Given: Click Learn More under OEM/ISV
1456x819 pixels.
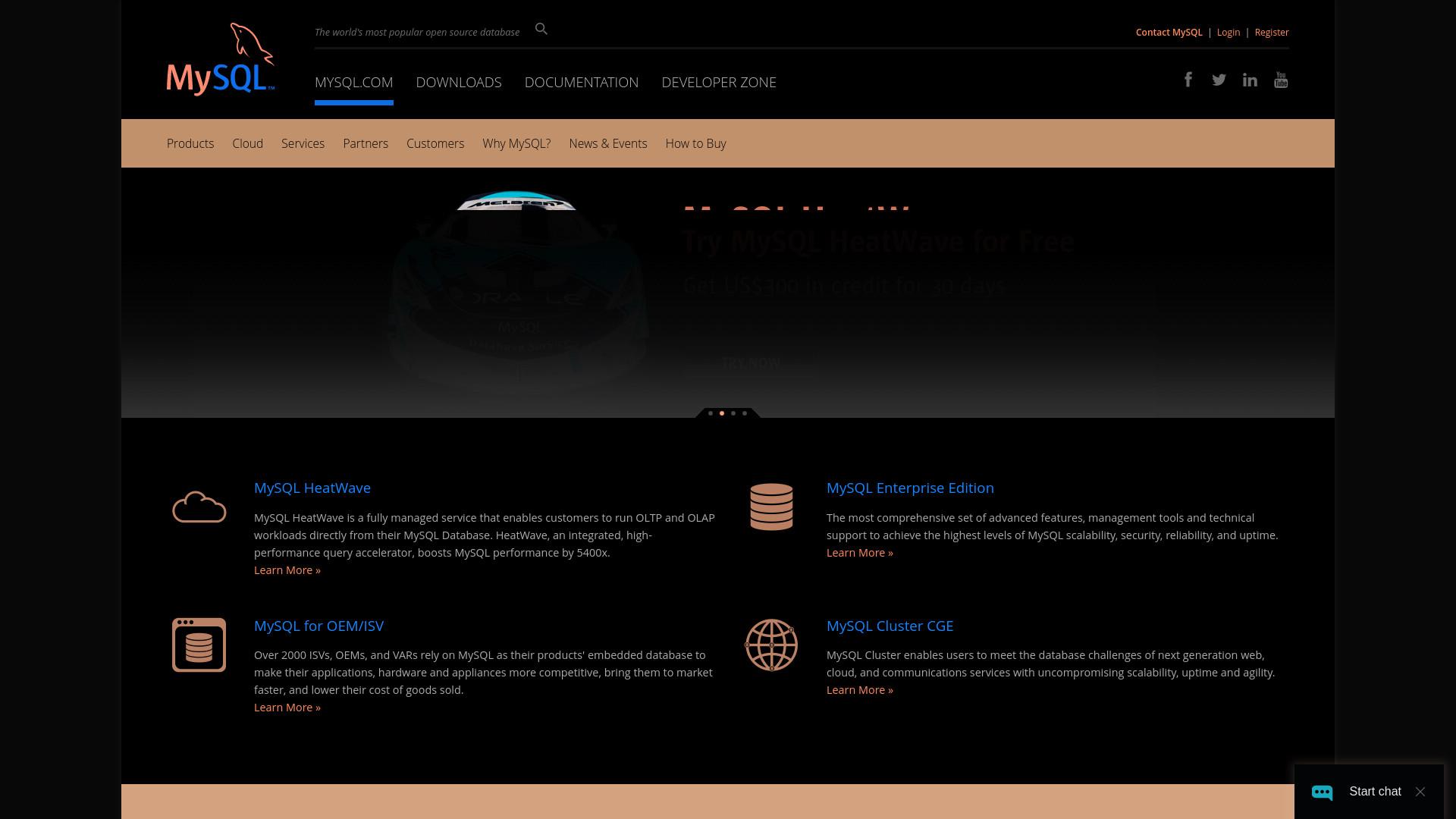Looking at the screenshot, I should click(x=287, y=707).
